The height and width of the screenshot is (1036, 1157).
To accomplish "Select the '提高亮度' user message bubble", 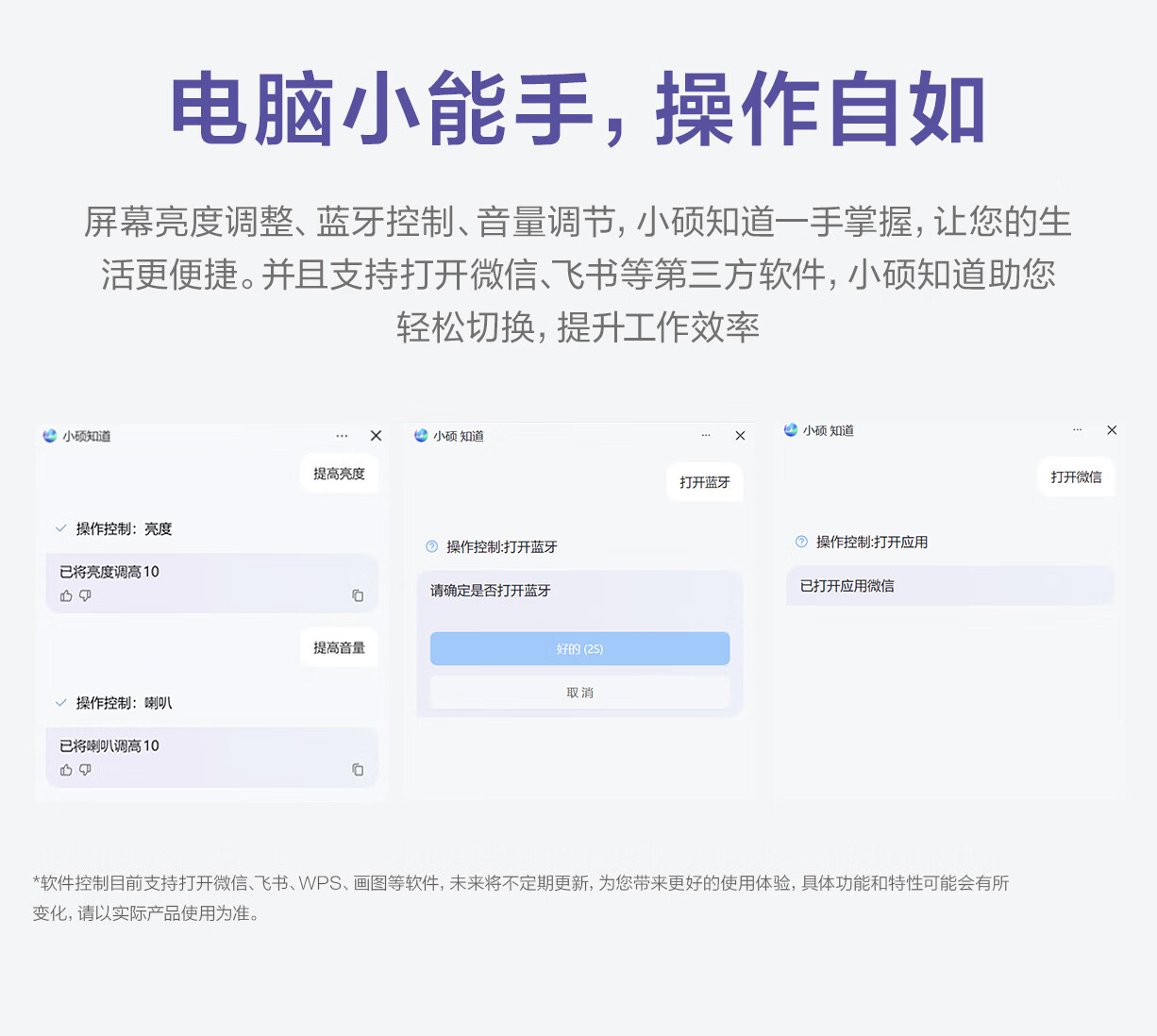I will [x=339, y=474].
